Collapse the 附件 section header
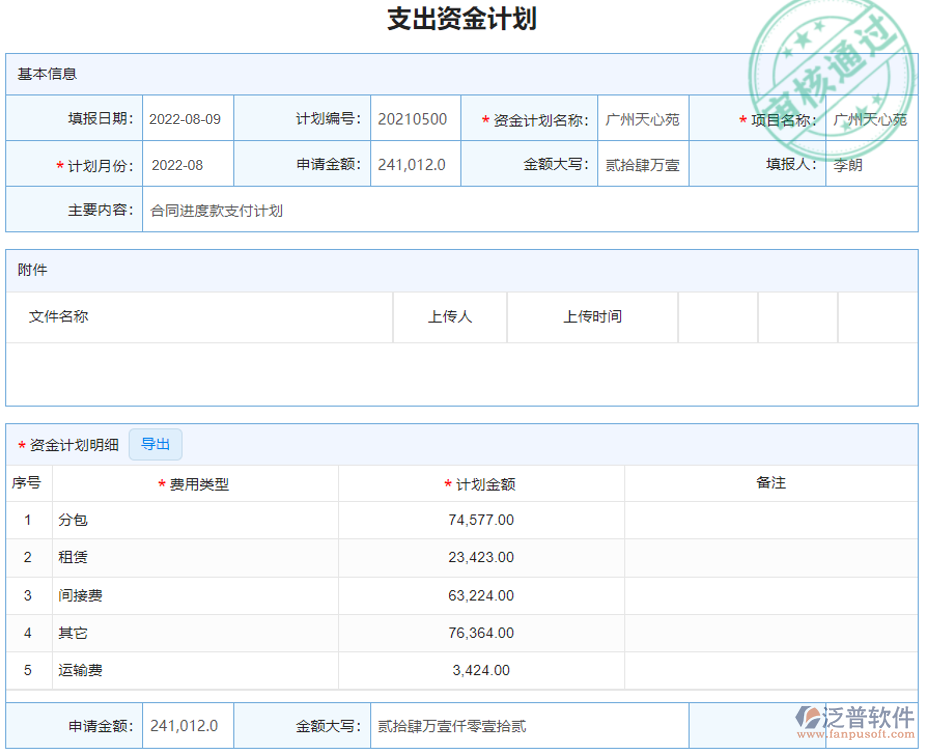 (x=28, y=270)
